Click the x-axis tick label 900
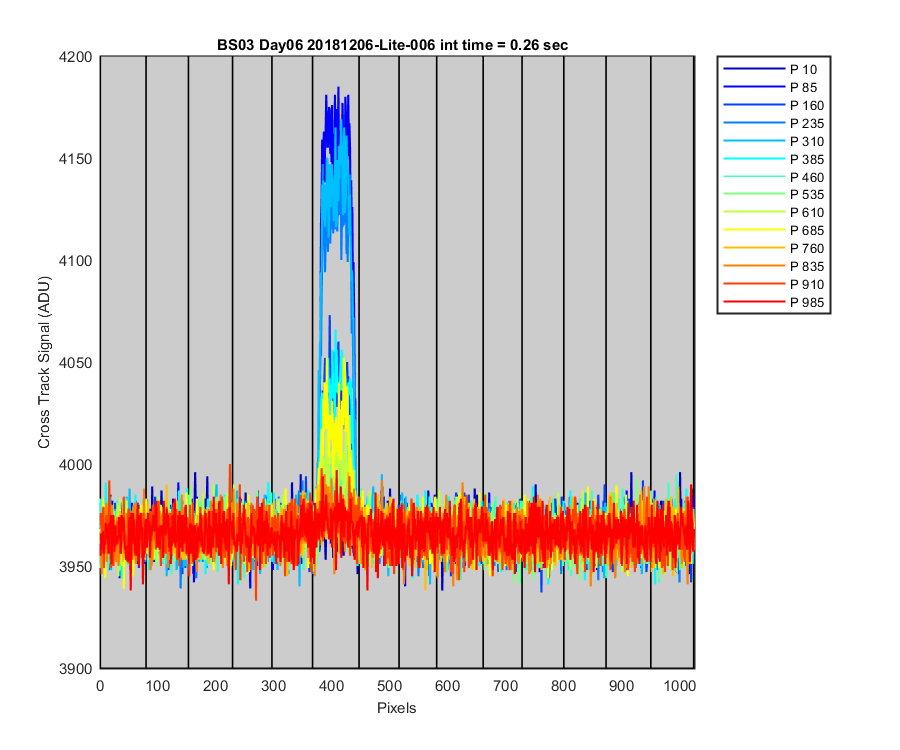Viewport: 900px width, 750px height. click(621, 686)
